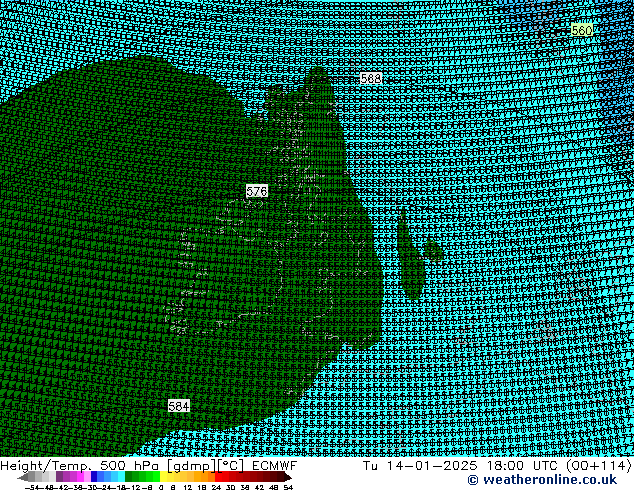Click the date '14-01-2025' text
Screen dimensions: 634x490
tap(431, 466)
